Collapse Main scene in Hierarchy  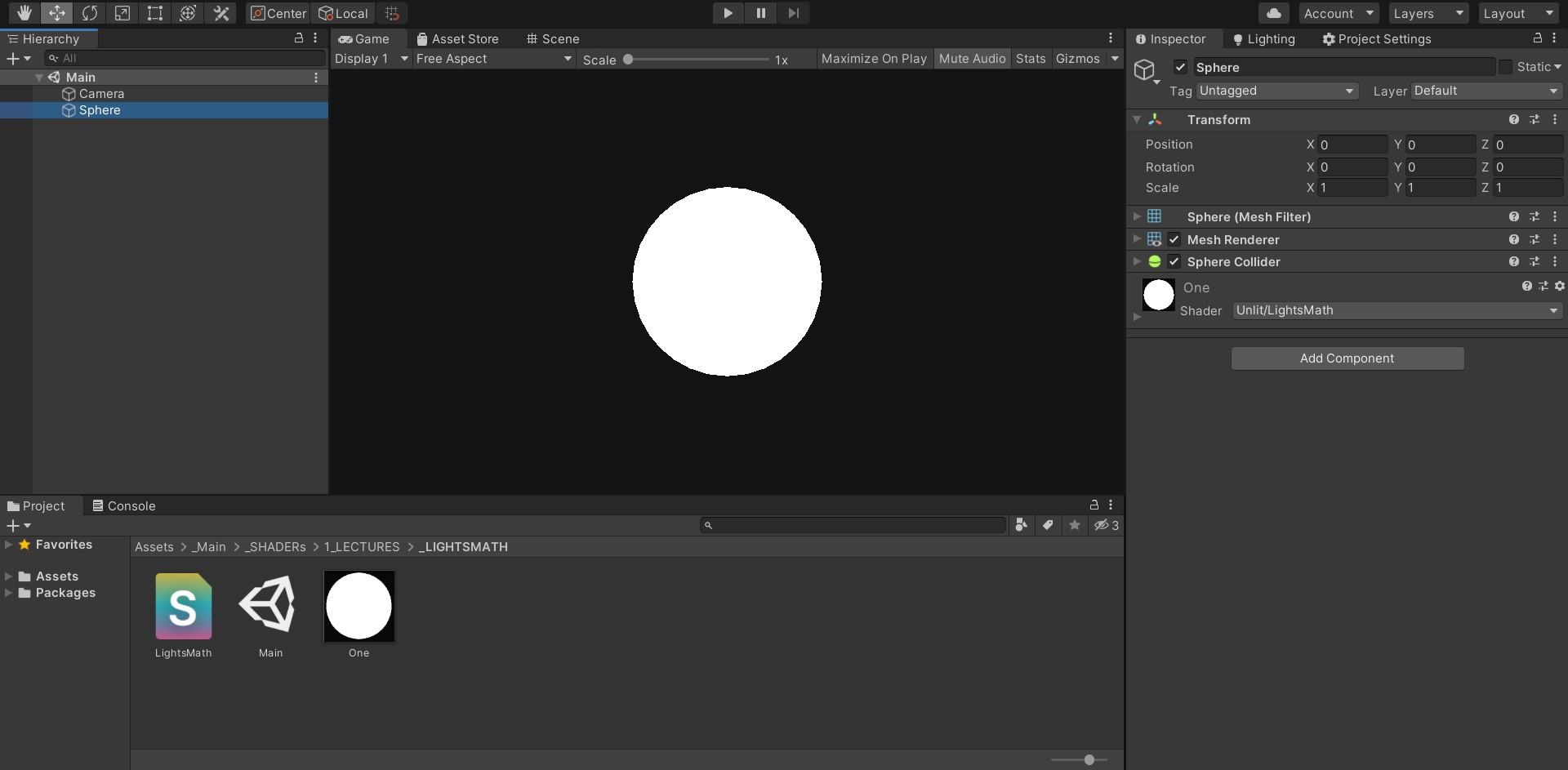tap(39, 77)
